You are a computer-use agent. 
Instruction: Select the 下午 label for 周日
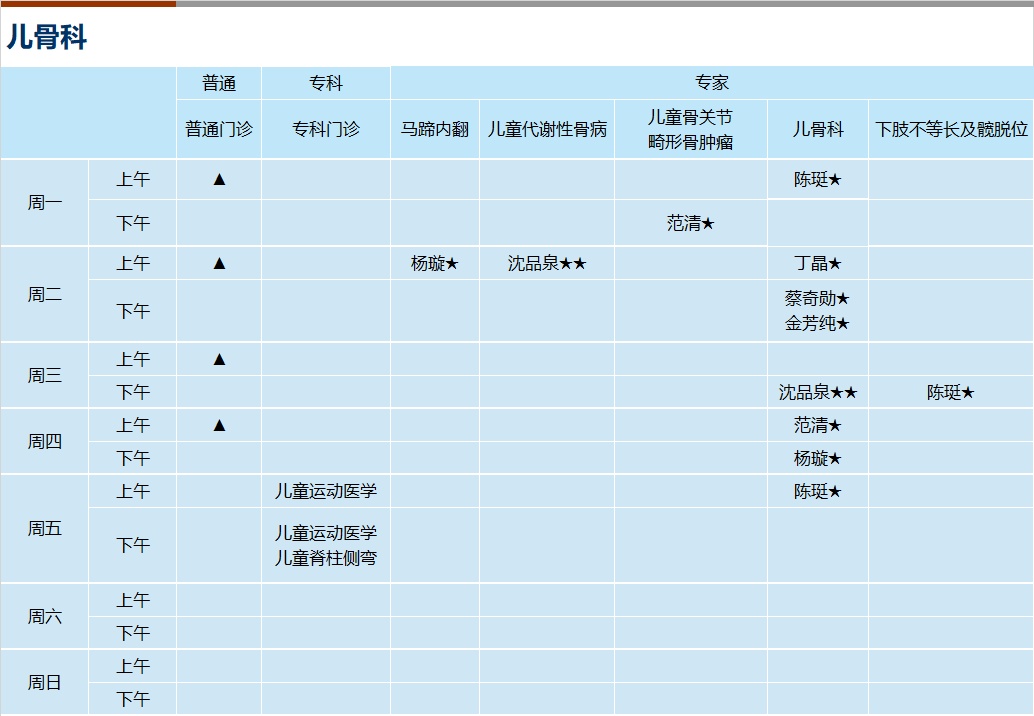133,699
